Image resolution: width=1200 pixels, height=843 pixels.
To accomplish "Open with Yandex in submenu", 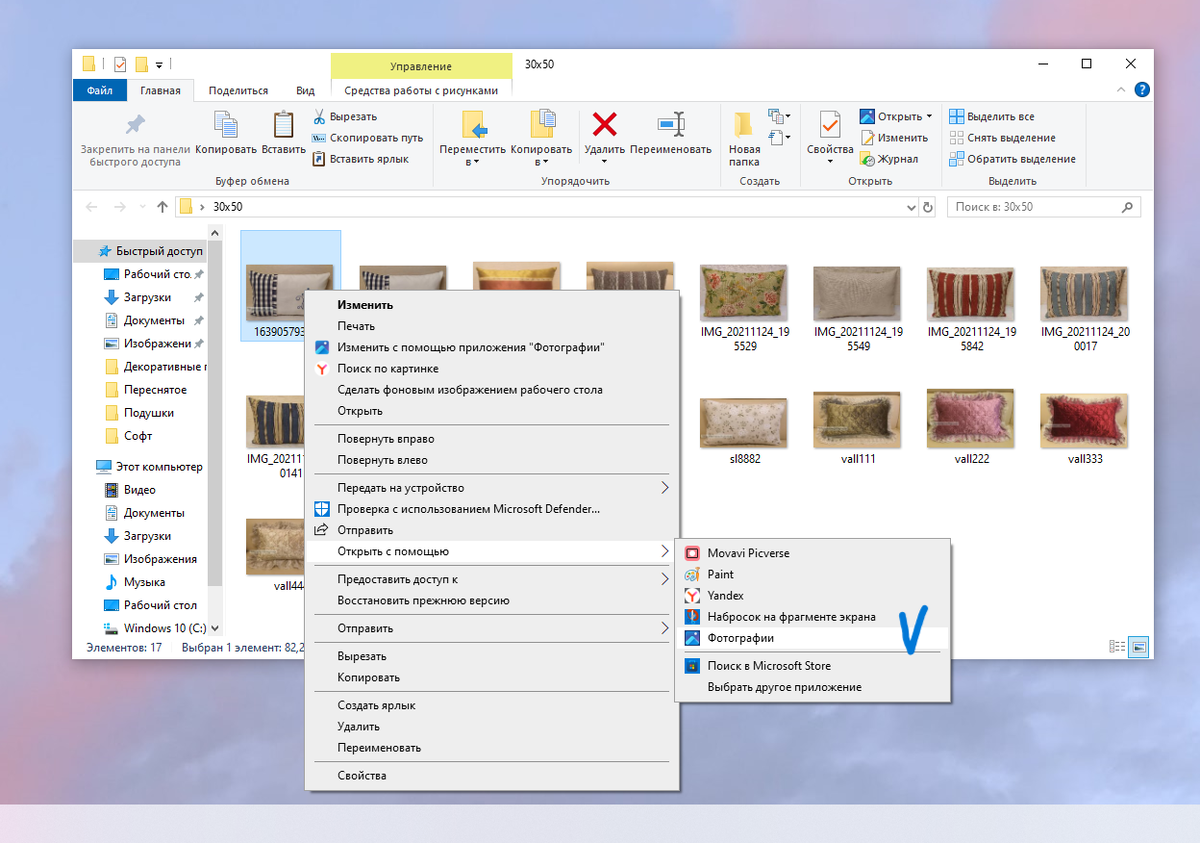I will [x=813, y=595].
